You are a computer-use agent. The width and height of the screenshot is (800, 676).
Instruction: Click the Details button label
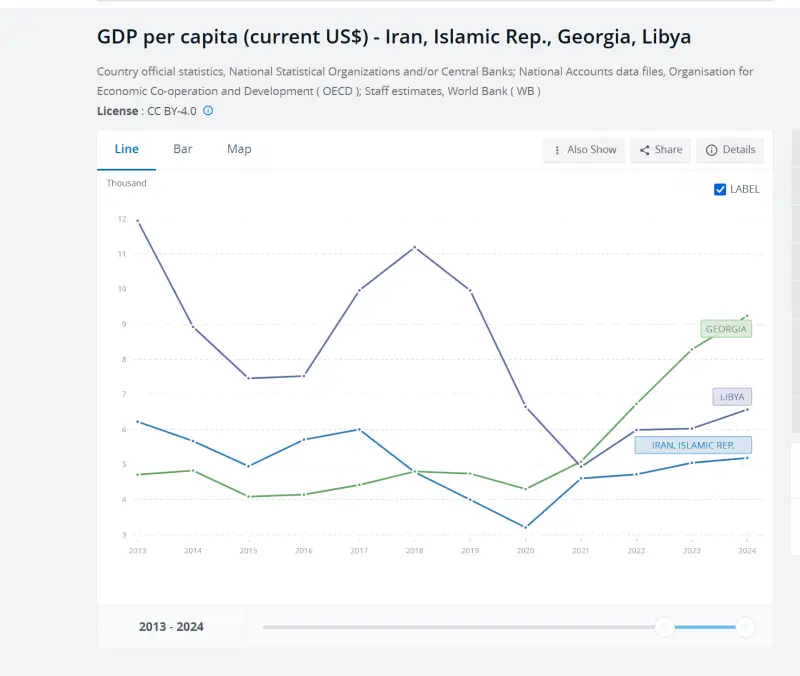click(x=739, y=150)
